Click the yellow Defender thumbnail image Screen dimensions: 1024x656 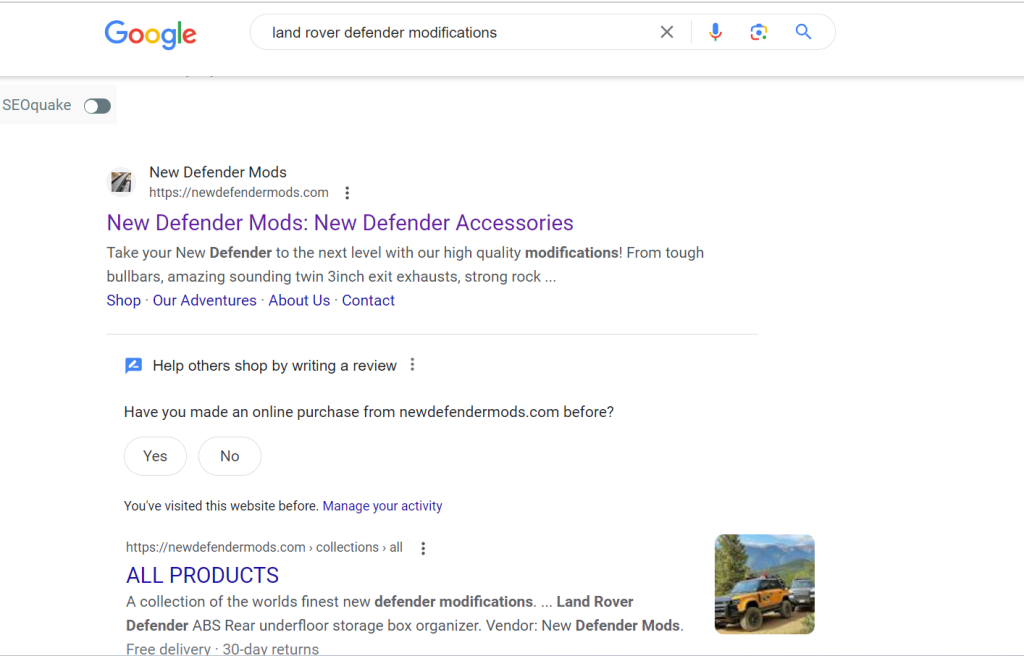pyautogui.click(x=764, y=584)
